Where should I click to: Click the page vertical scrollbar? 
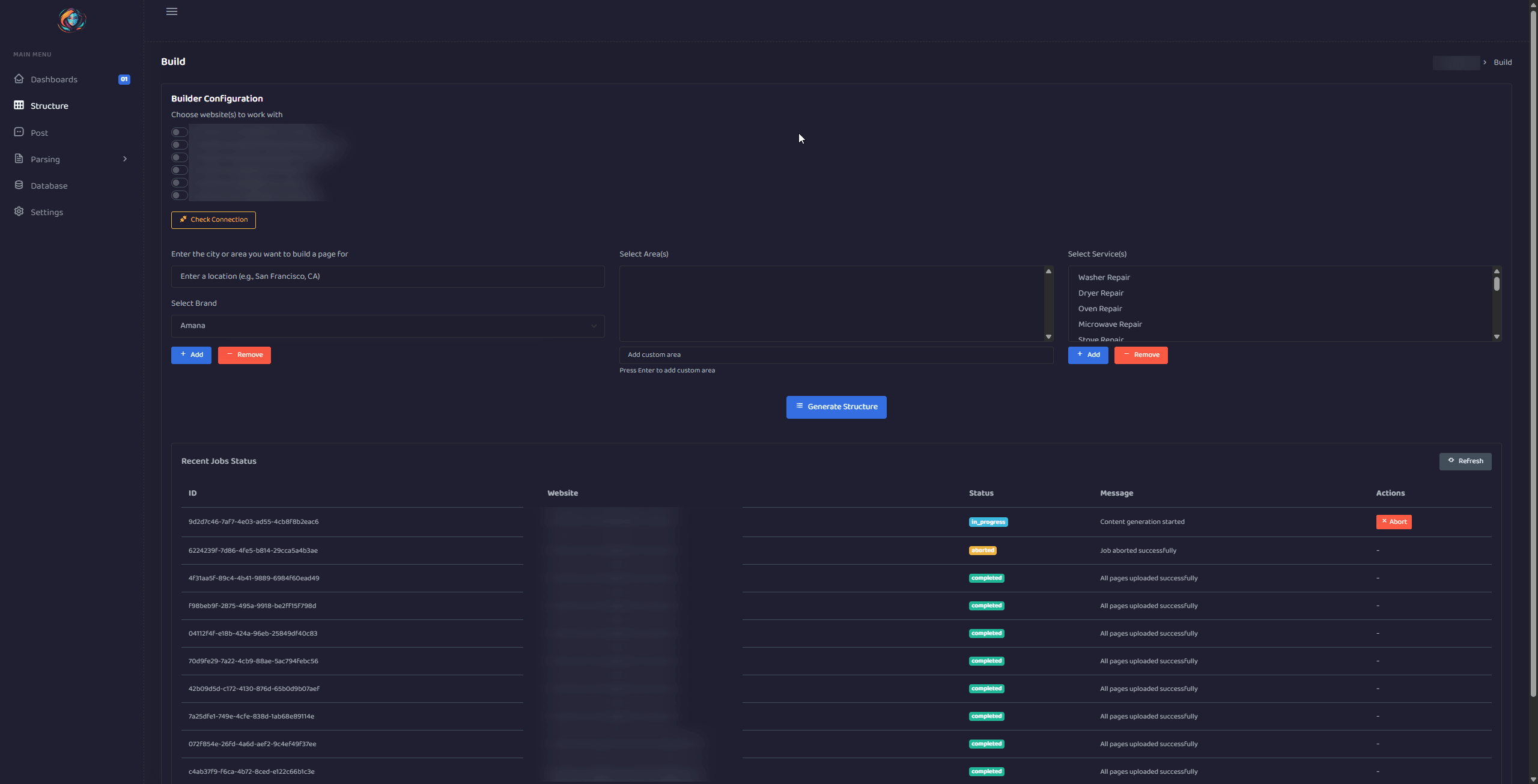[x=1533, y=354]
